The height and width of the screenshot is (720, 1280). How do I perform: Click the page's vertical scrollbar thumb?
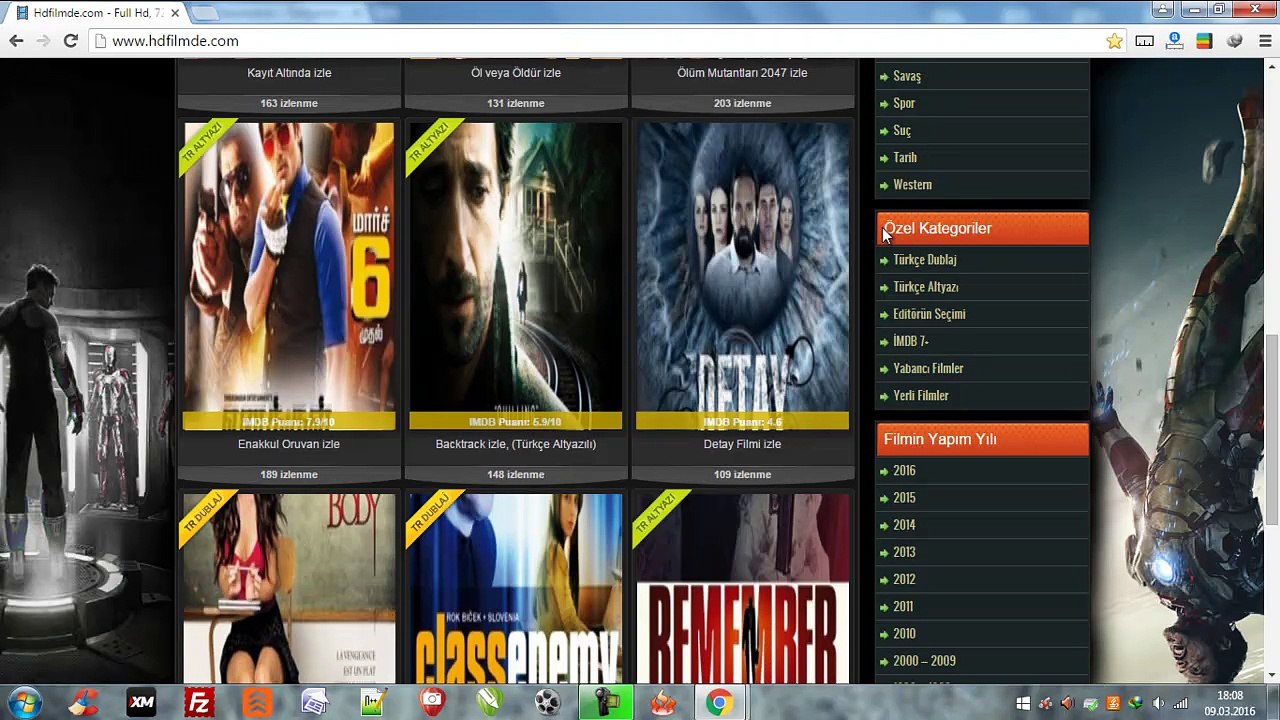[x=1272, y=428]
